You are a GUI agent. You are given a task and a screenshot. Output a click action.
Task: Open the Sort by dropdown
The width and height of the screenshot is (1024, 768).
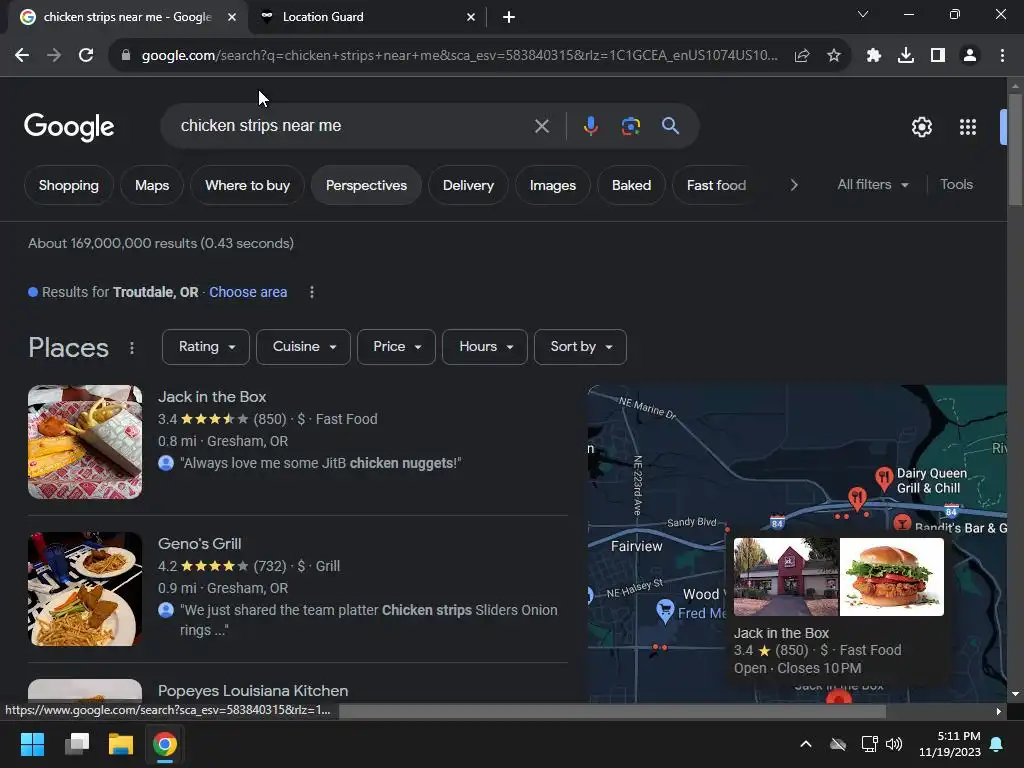coord(580,347)
